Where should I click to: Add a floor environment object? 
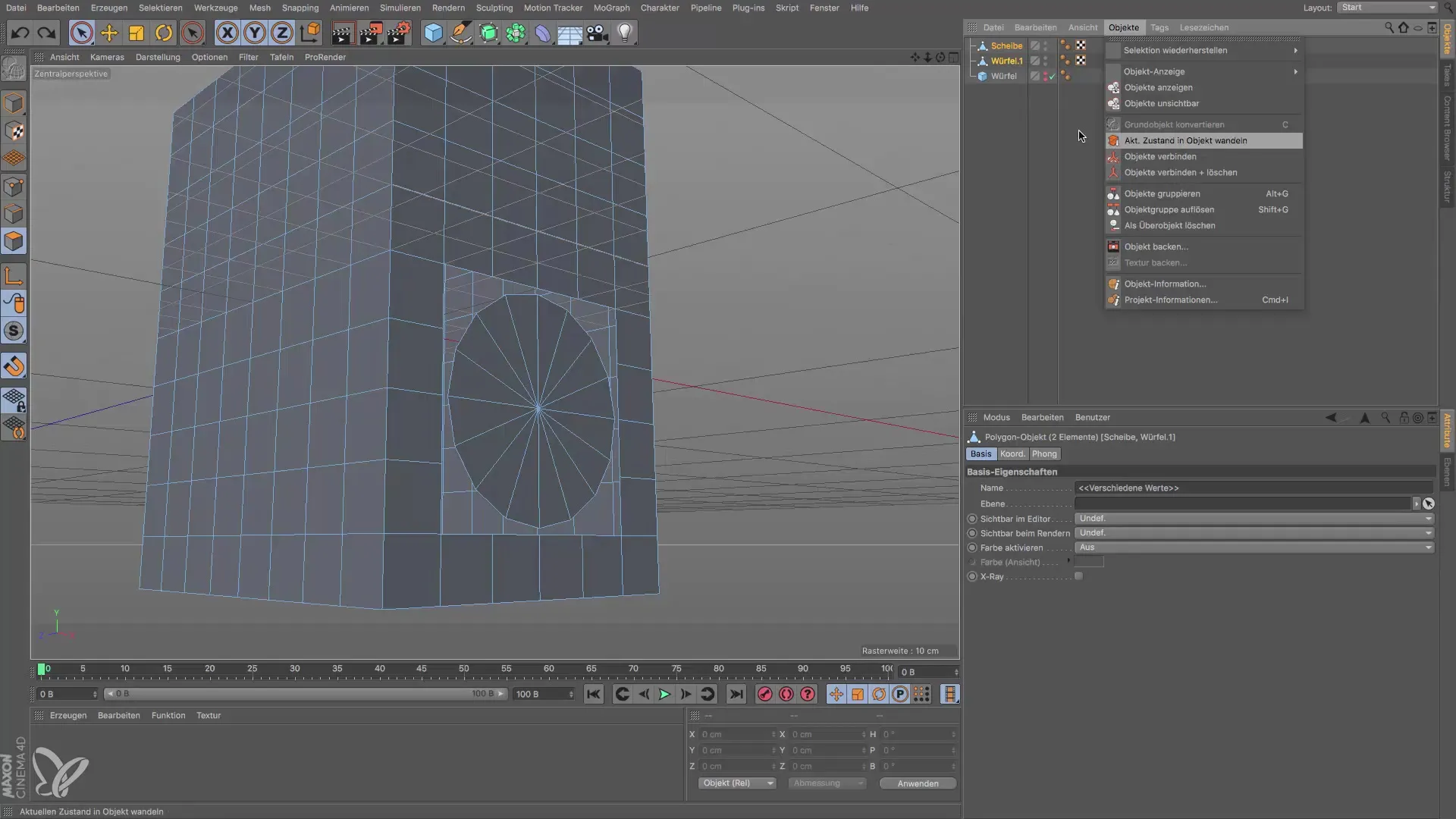point(570,33)
